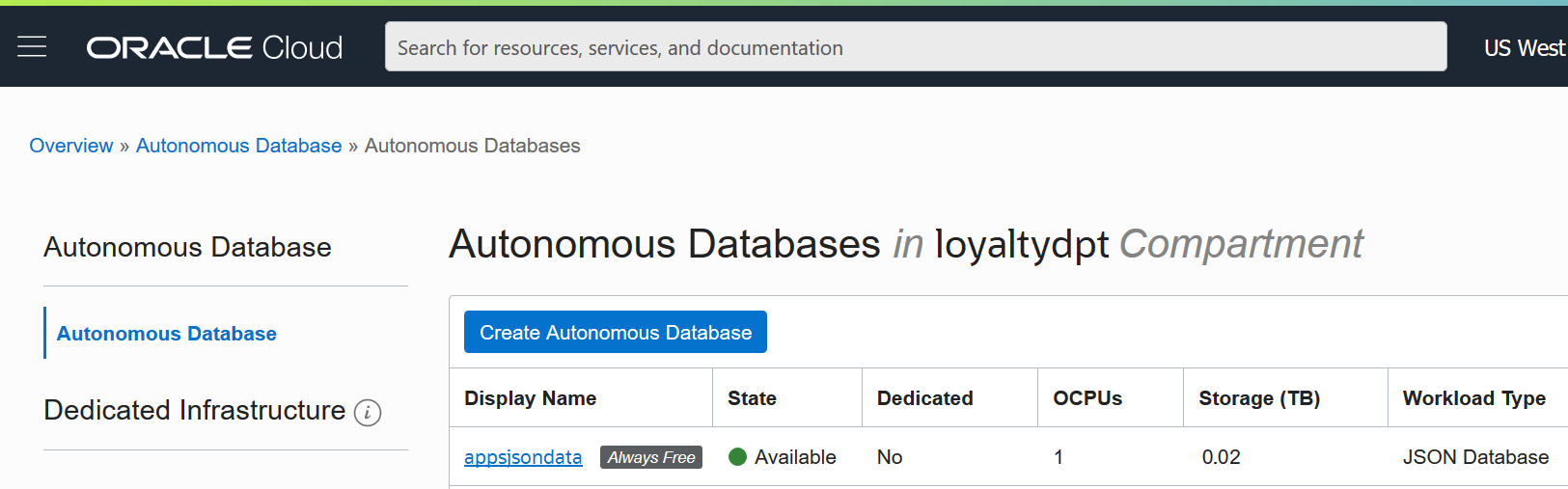1568x489 pixels.
Task: Sort by the Display Name column header
Action: 530,398
